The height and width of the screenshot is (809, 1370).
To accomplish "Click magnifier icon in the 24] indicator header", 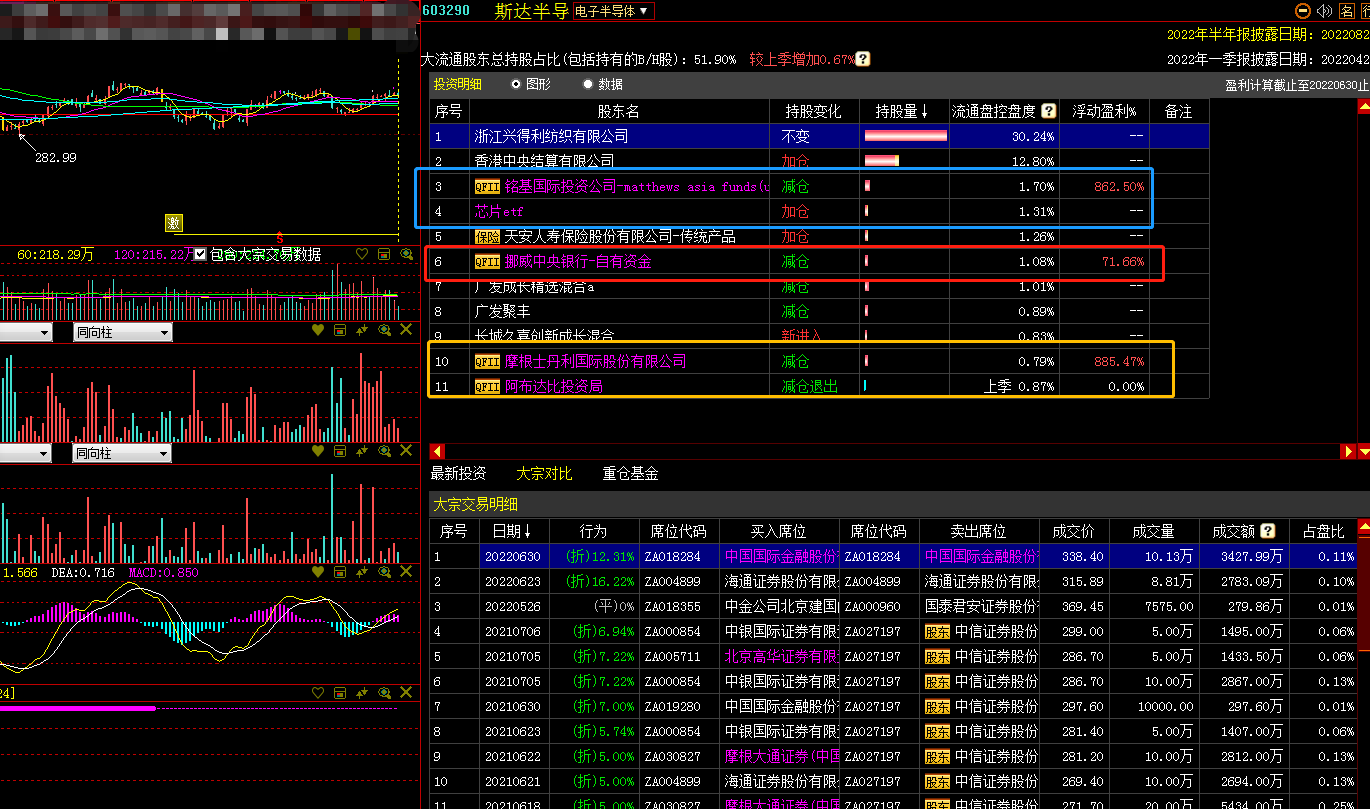I will pos(384,692).
